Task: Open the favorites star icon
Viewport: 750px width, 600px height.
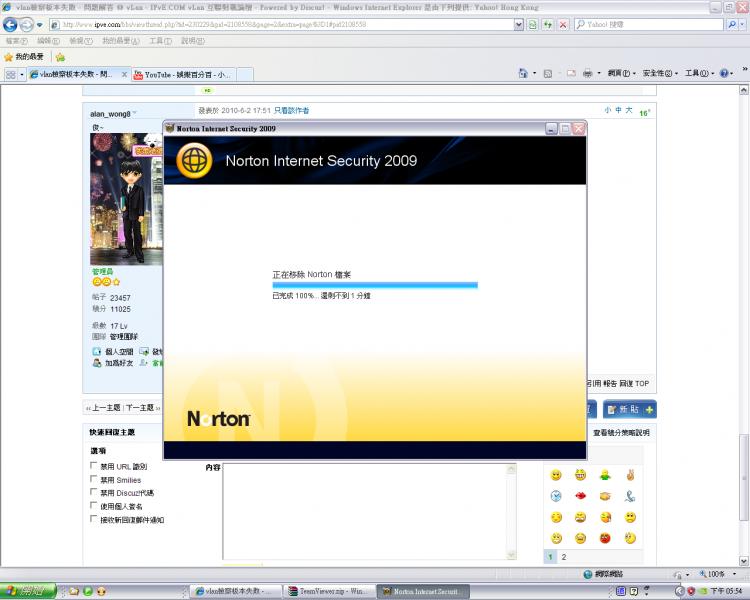Action: pos(9,57)
